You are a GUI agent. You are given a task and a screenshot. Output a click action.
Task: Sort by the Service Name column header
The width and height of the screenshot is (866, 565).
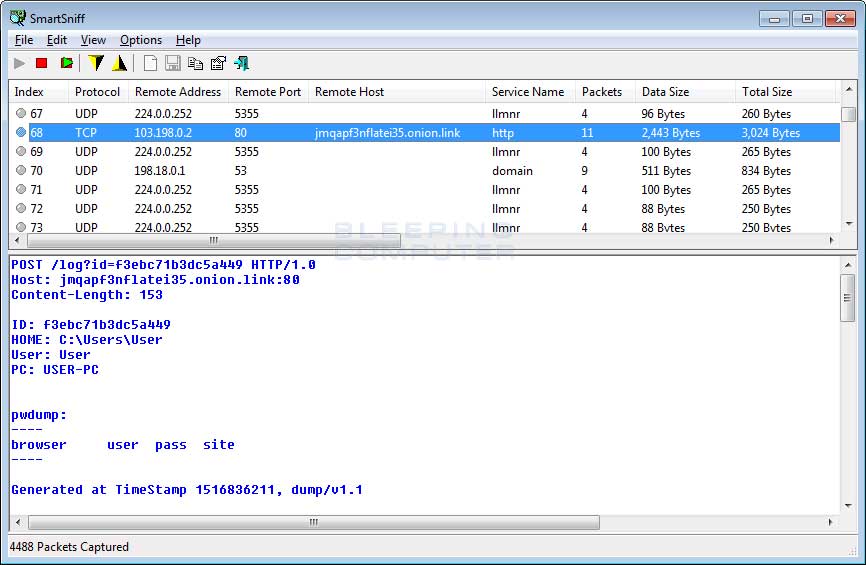530,92
